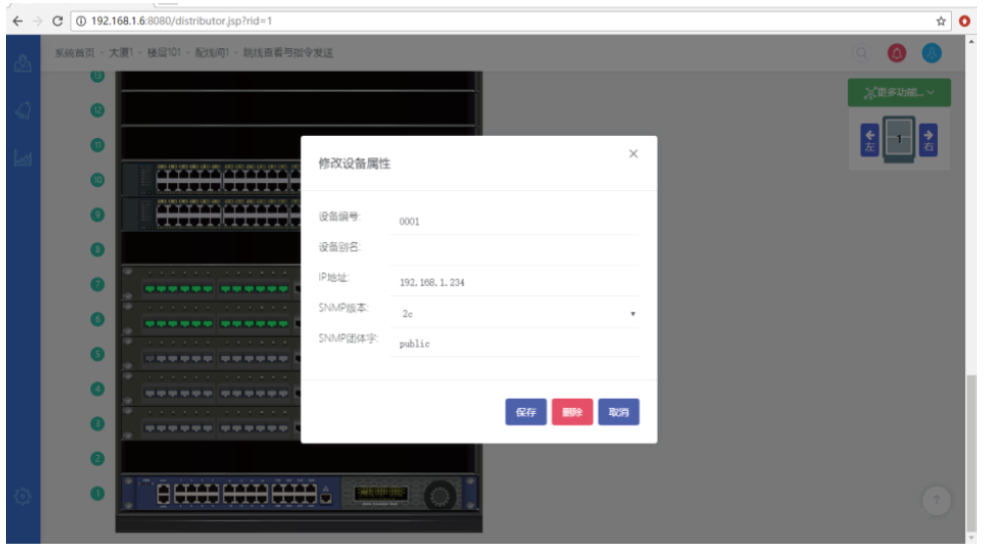This screenshot has height=553, width=984.
Task: Click the 取消 cancel button
Action: coord(618,412)
